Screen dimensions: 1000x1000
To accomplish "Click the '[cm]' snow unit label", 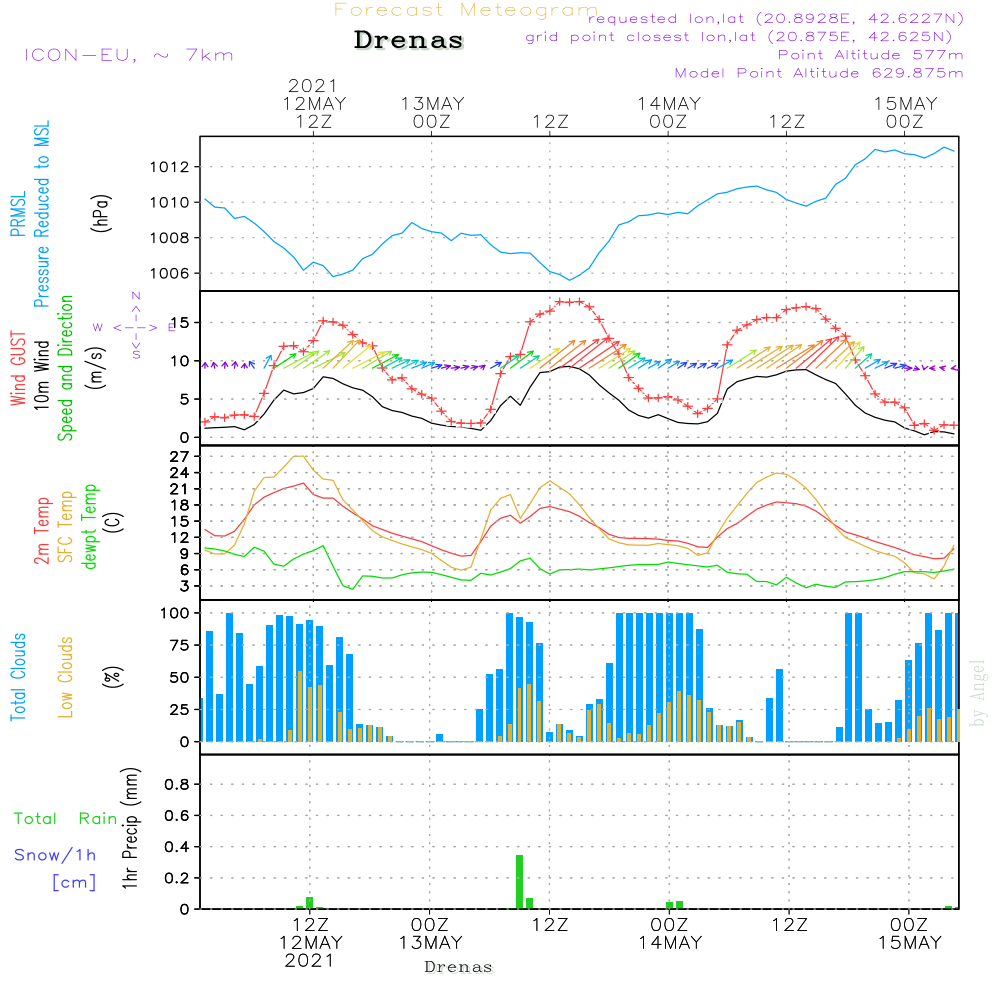I will (74, 883).
